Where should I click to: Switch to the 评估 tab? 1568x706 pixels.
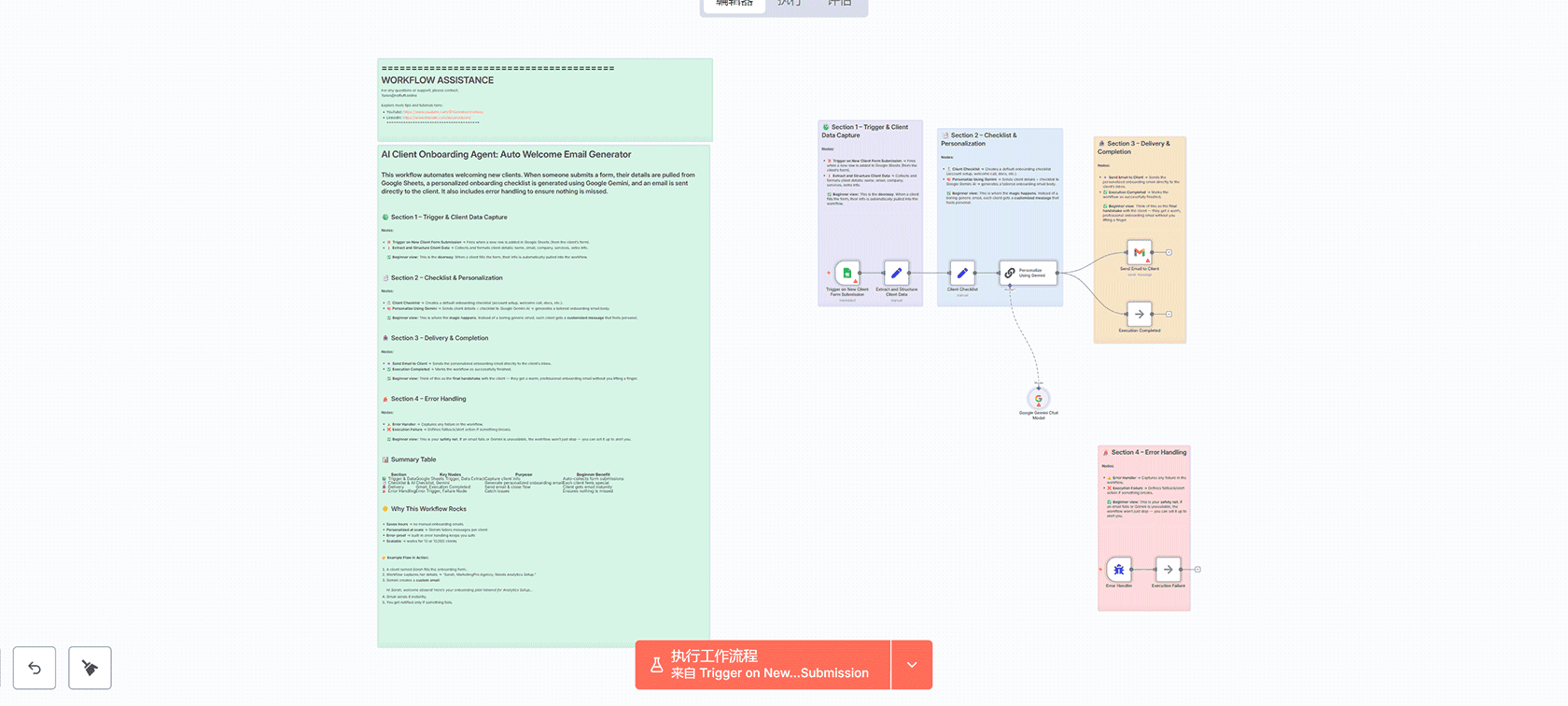coord(839,4)
